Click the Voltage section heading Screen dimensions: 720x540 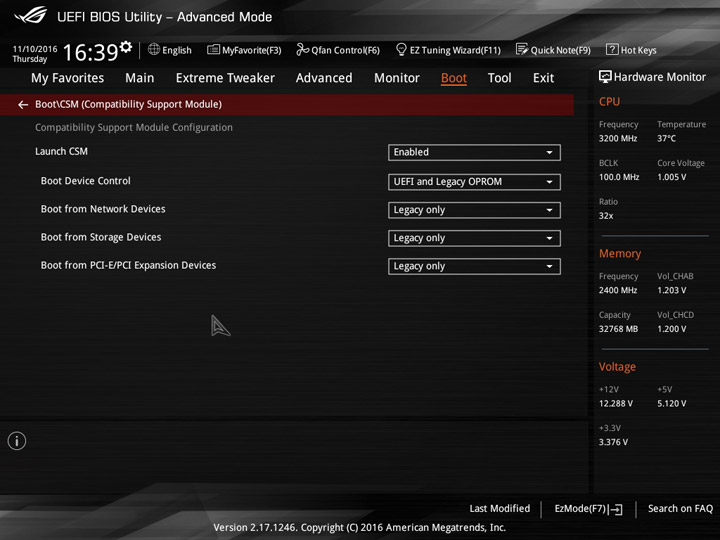tap(617, 367)
